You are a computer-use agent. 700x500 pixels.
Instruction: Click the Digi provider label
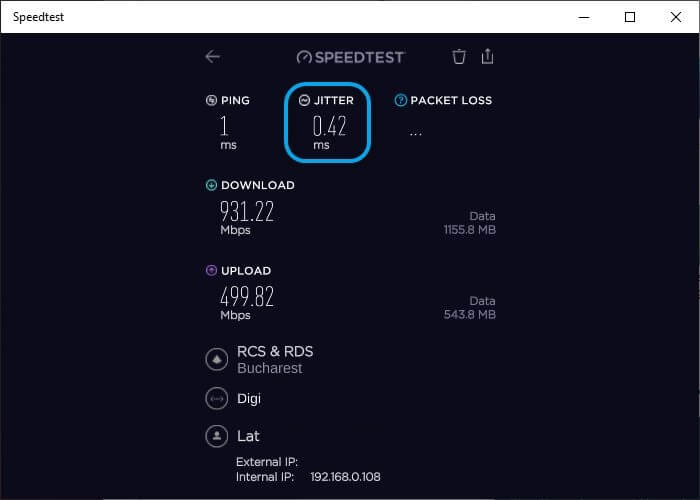(249, 399)
